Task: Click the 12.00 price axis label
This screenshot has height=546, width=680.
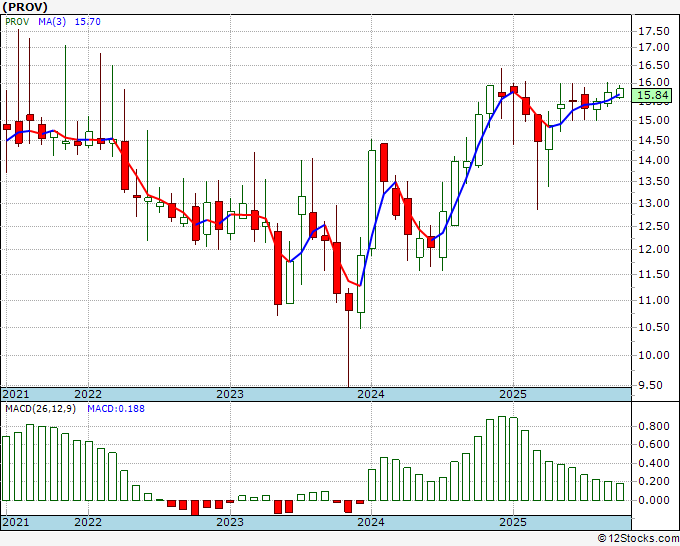Action: 654,249
